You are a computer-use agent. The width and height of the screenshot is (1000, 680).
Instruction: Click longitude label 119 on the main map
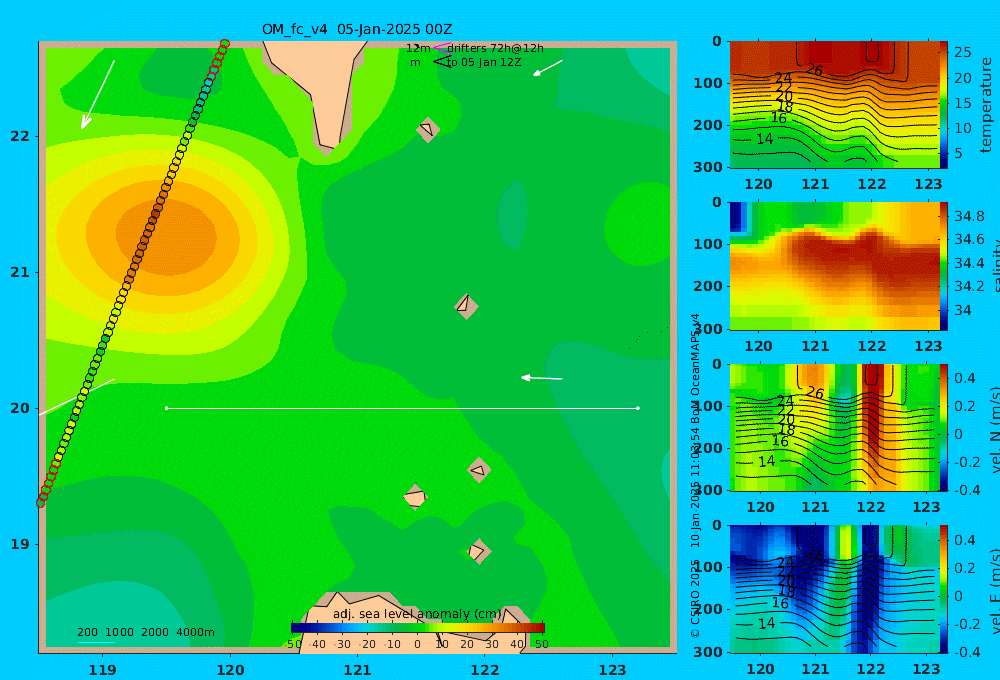tap(103, 670)
